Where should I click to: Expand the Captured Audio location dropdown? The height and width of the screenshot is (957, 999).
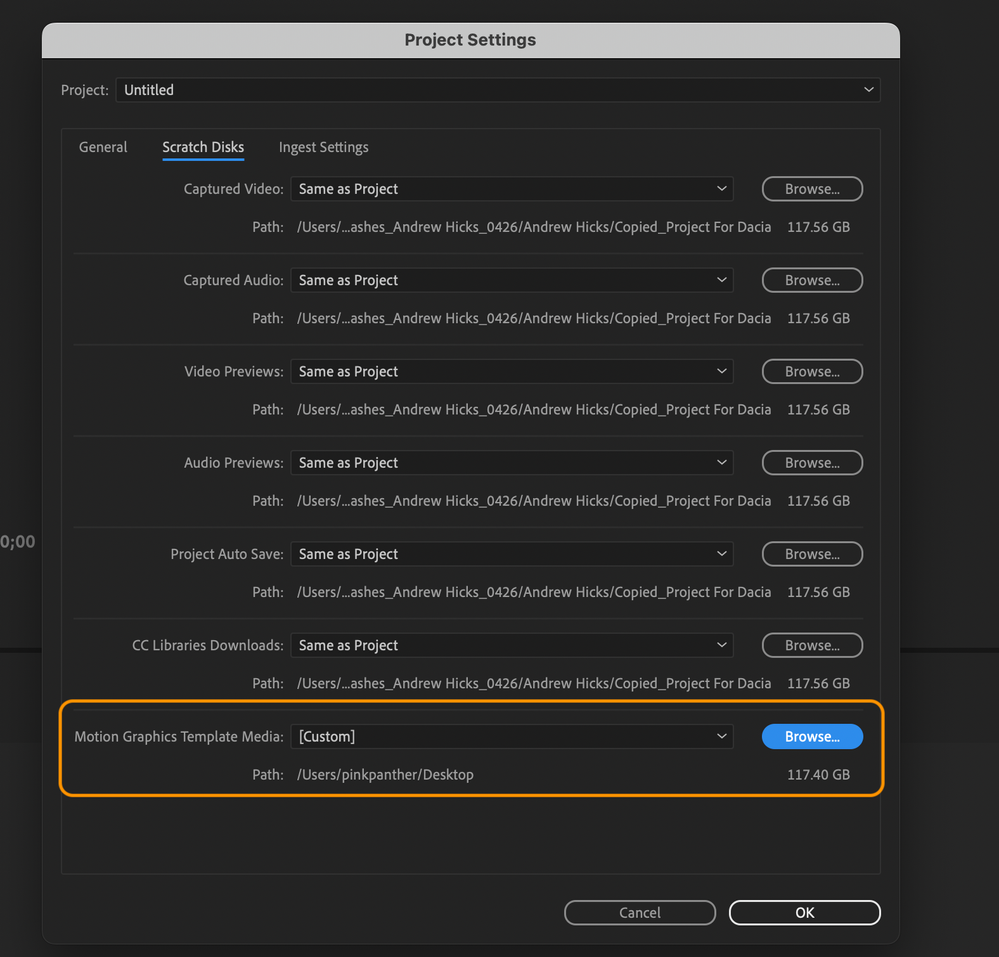click(x=512, y=280)
